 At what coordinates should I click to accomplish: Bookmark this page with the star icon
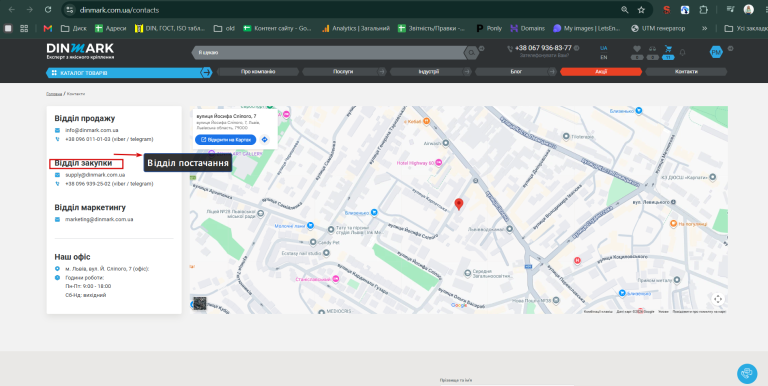pos(641,10)
